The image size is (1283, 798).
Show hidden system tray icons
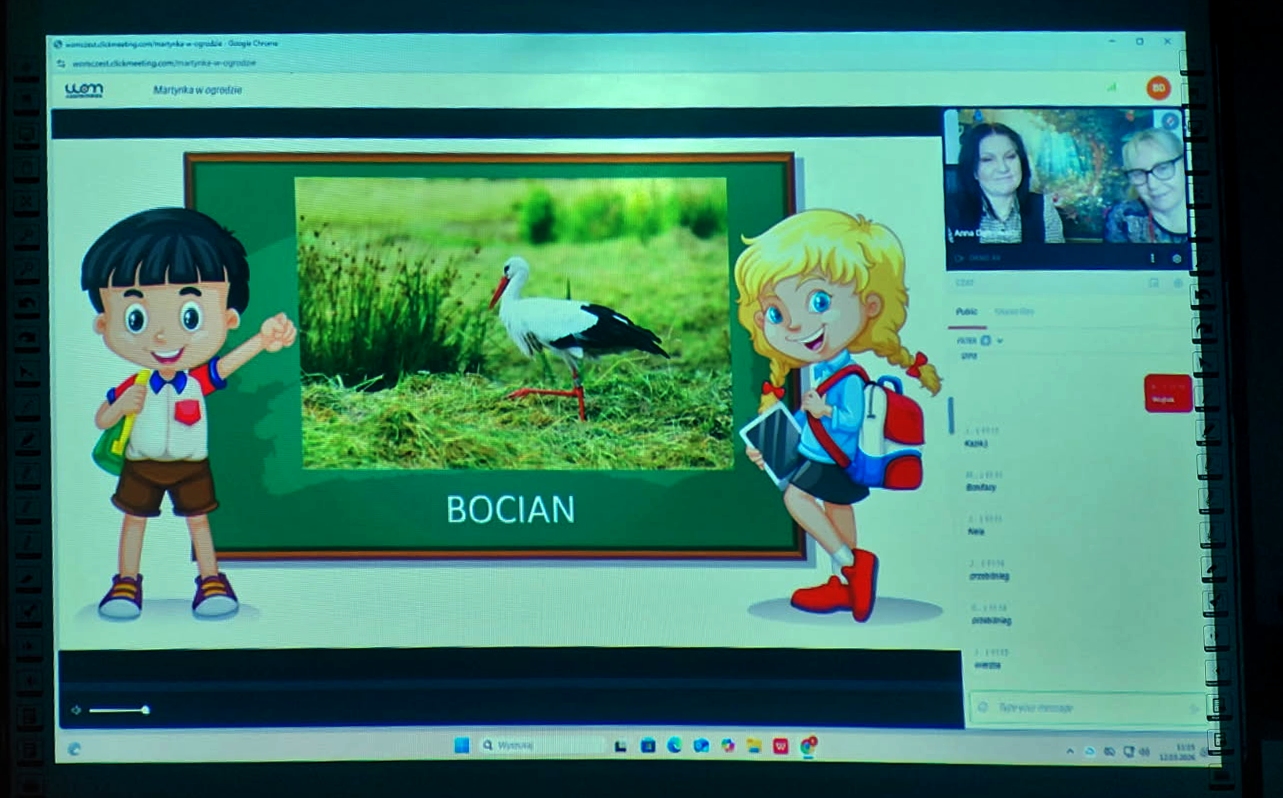point(1070,750)
